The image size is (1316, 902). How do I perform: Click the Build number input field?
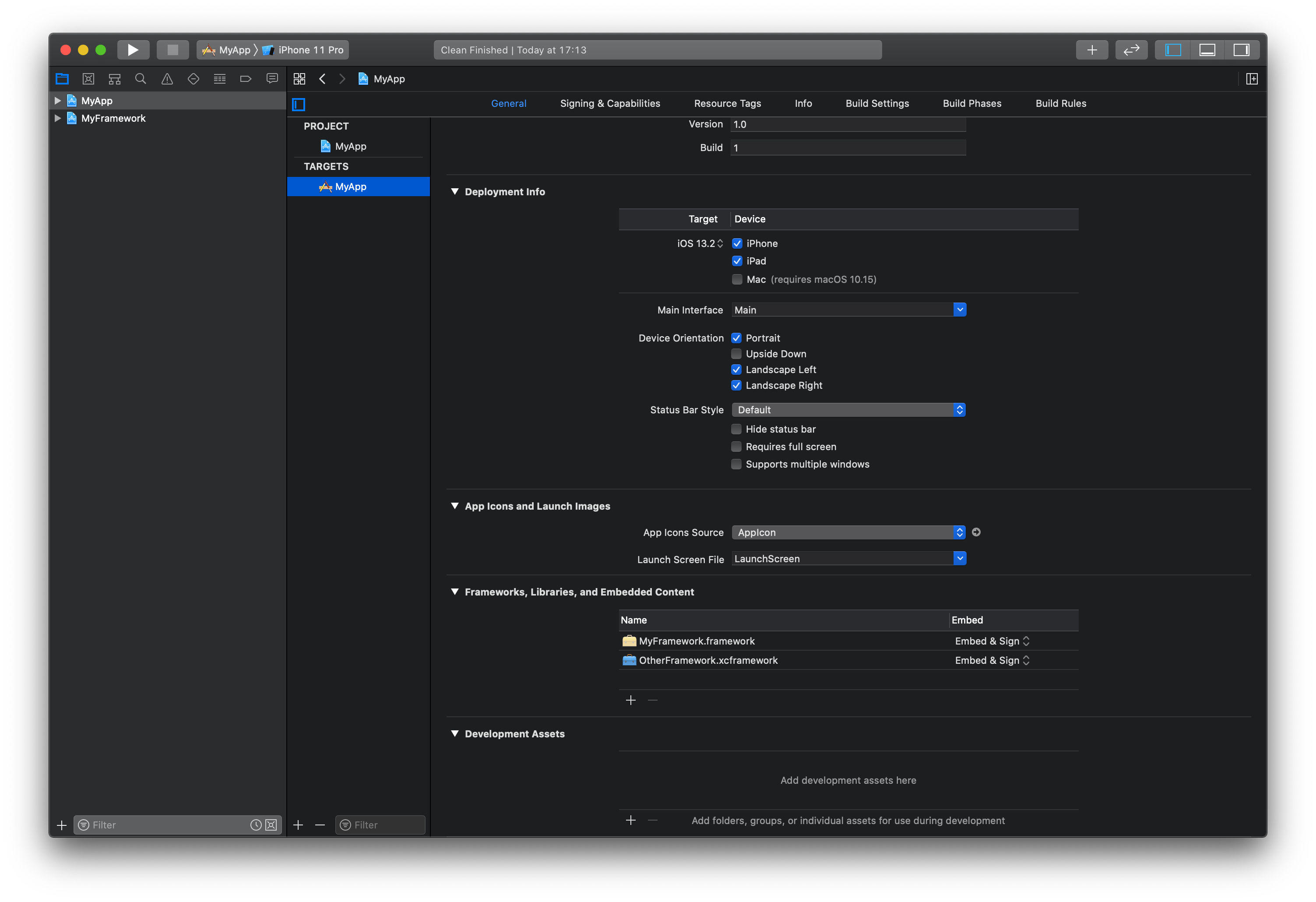[x=847, y=148]
